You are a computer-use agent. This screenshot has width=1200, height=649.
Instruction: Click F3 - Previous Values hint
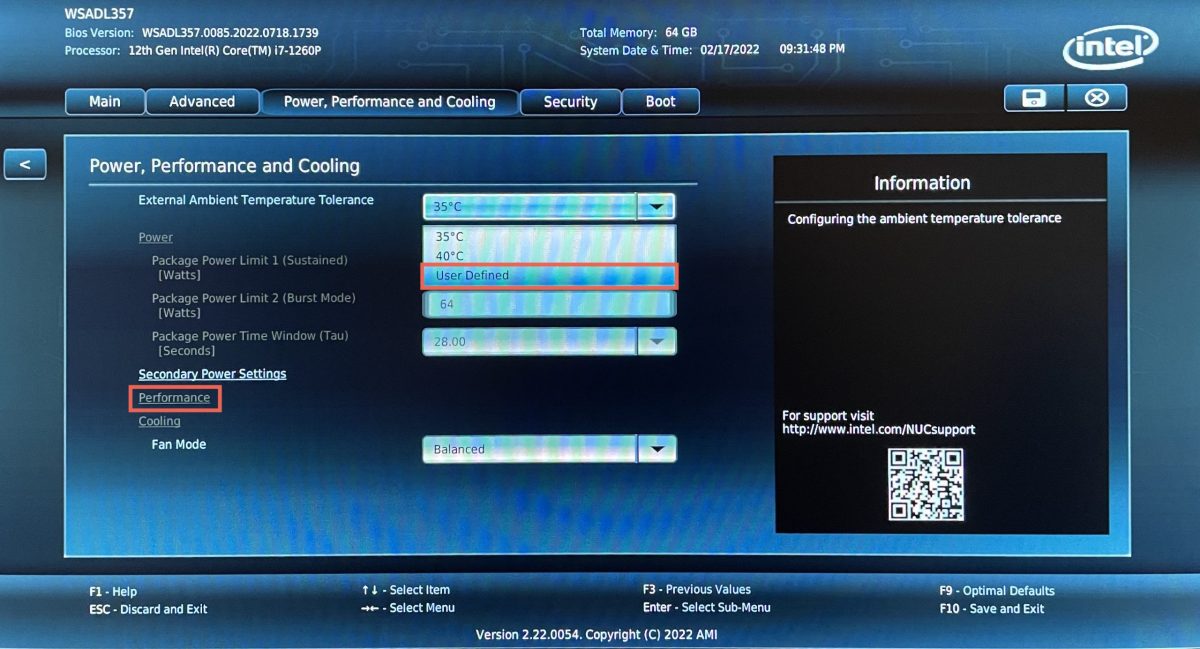point(697,589)
